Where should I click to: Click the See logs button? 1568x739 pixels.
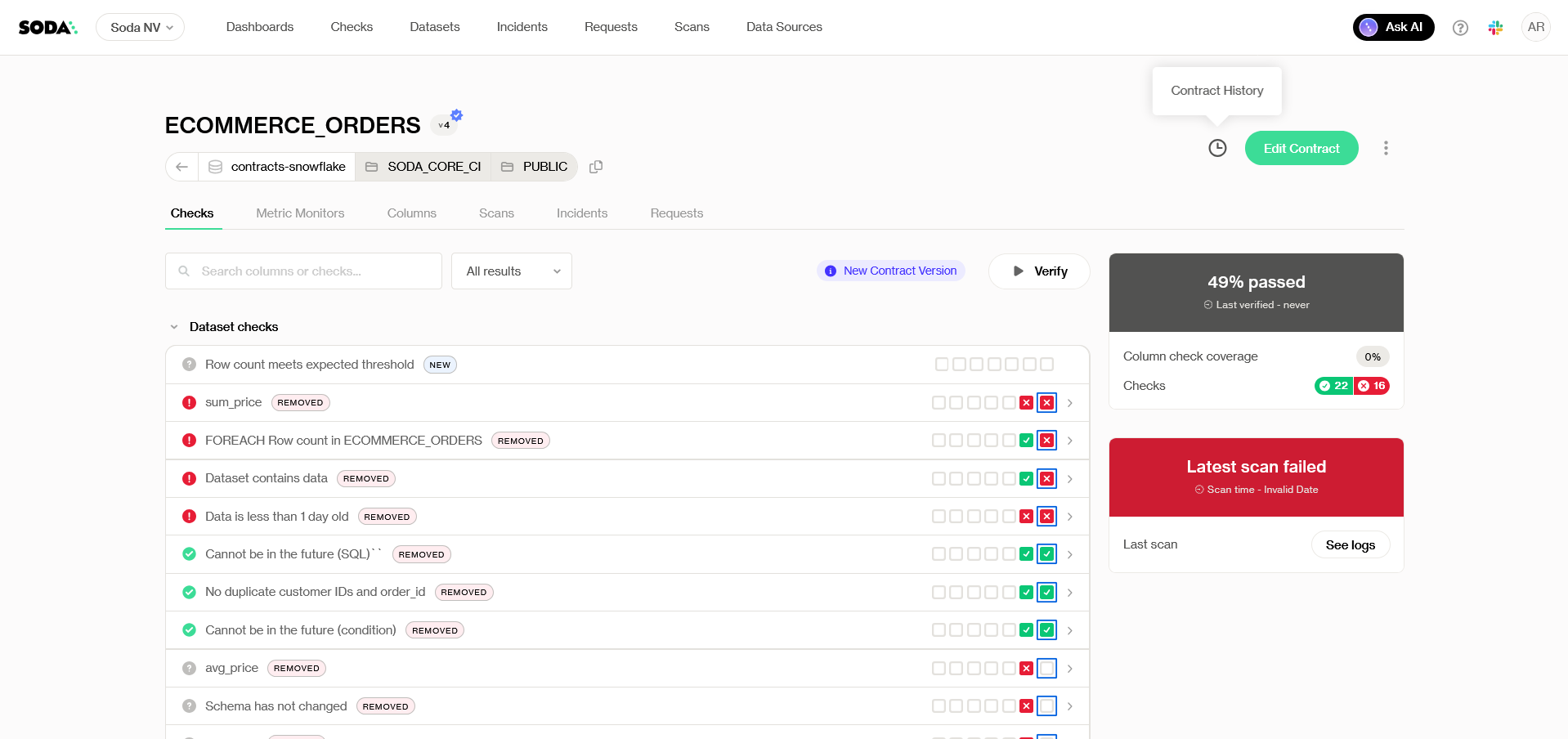[x=1350, y=545]
